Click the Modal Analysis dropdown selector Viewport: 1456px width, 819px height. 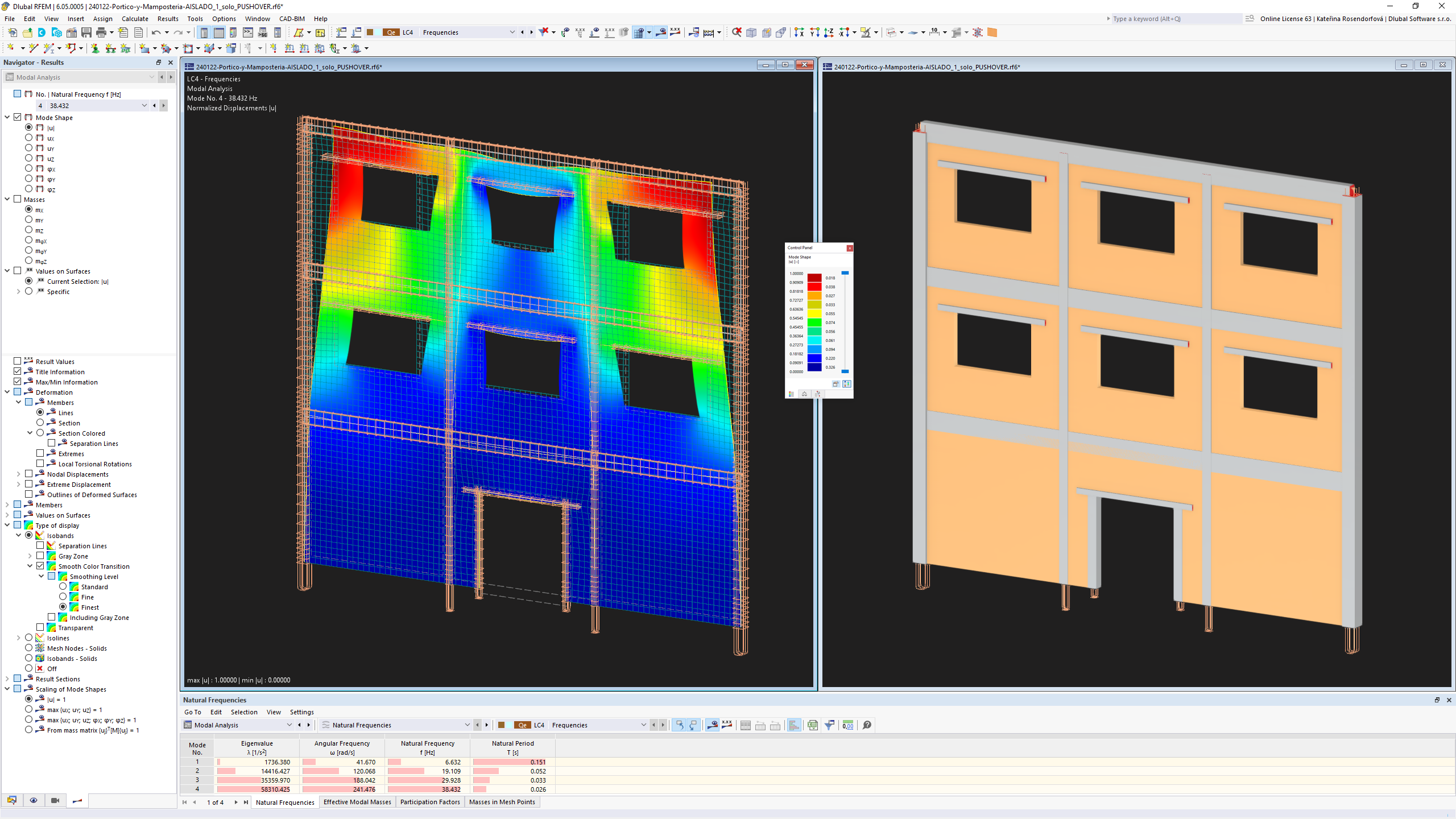[x=244, y=725]
